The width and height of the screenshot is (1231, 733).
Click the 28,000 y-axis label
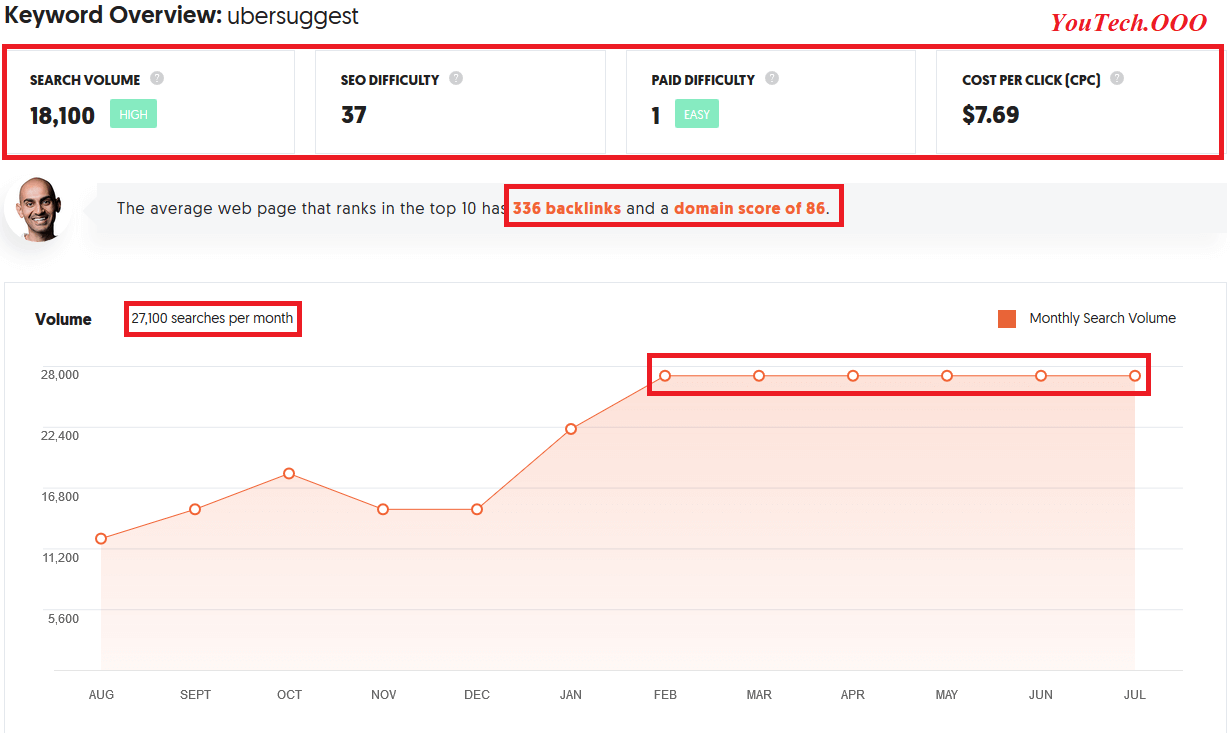coord(59,374)
